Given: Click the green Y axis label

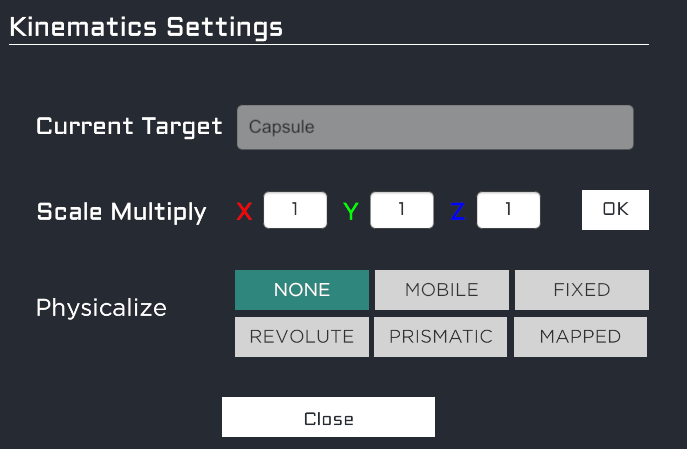Looking at the screenshot, I should pyautogui.click(x=351, y=211).
